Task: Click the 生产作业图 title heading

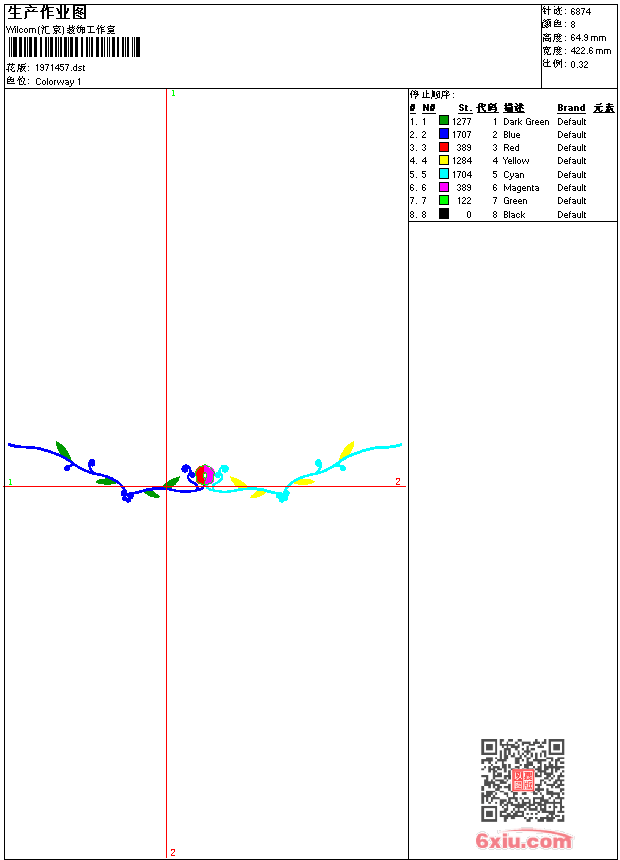Action: coord(47,13)
